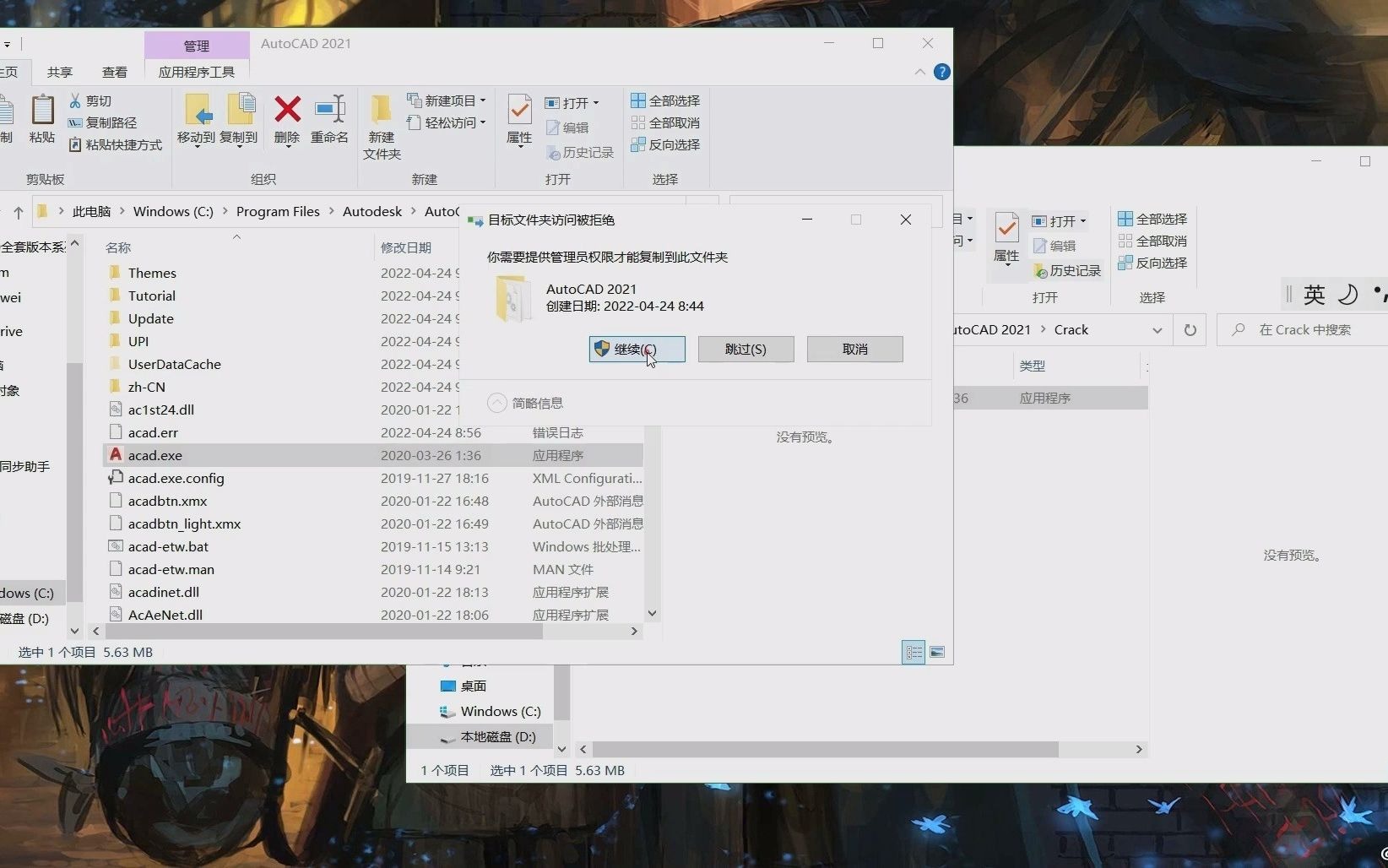Select 桌面 in Crack window tree
Image resolution: width=1388 pixels, height=868 pixels.
tap(473, 686)
